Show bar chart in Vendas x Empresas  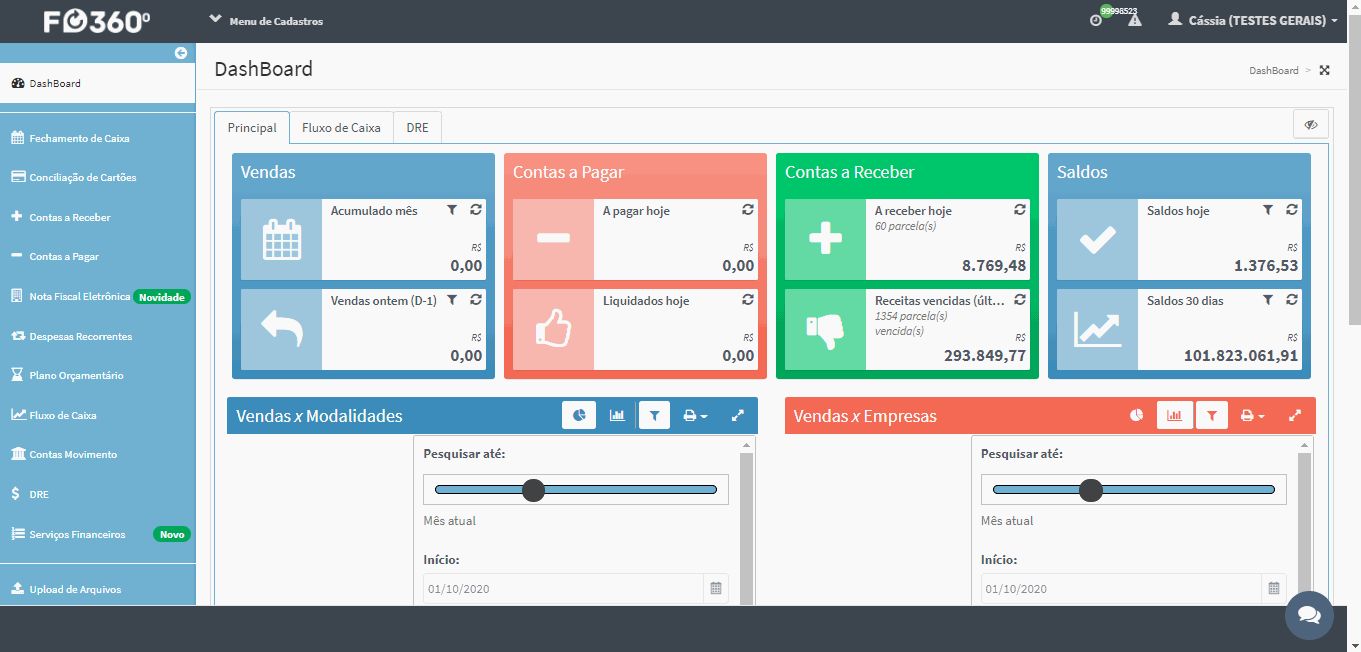pyautogui.click(x=1174, y=415)
